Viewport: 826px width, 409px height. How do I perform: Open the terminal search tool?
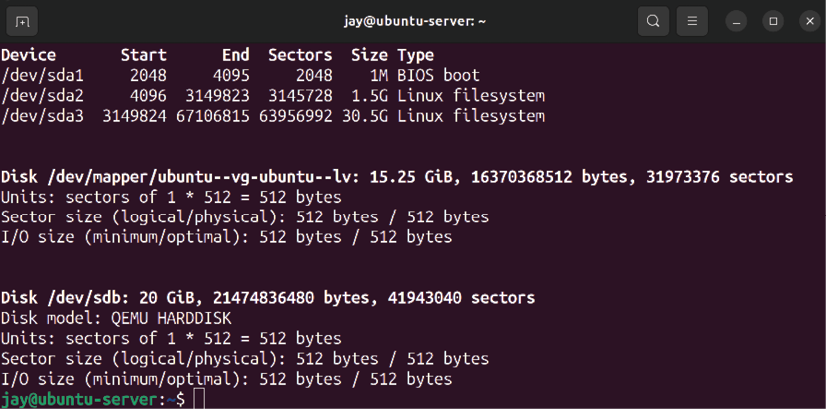[x=653, y=22]
